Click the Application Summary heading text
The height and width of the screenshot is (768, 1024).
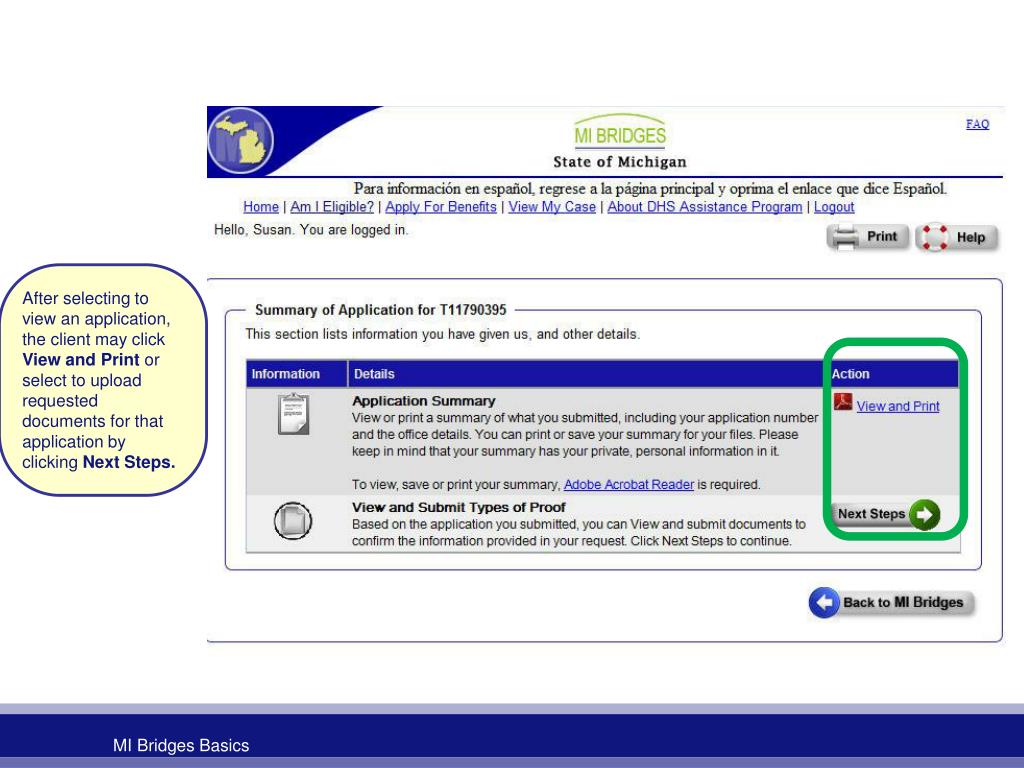tap(423, 401)
